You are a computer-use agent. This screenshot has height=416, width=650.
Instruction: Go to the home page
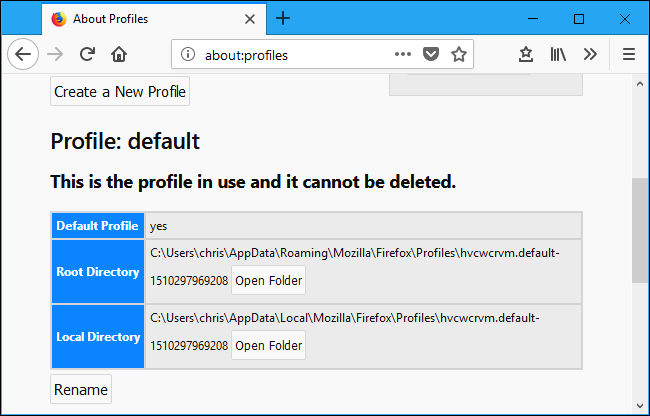[119, 55]
